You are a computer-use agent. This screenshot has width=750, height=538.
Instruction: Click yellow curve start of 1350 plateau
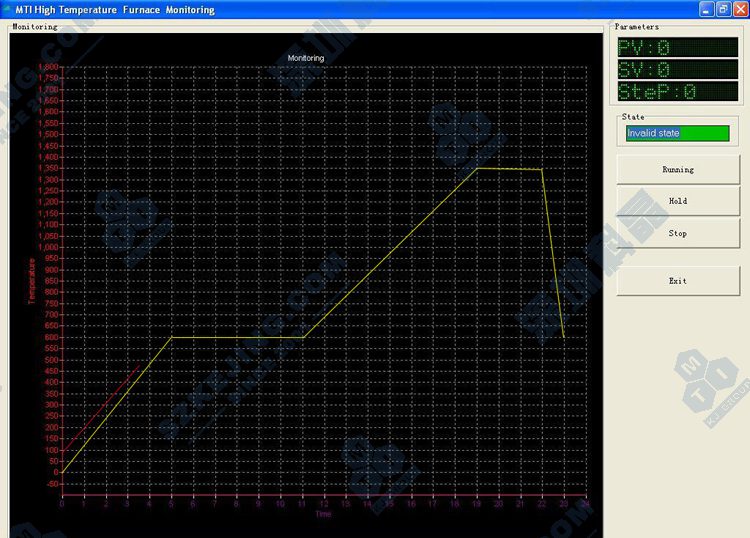pyautogui.click(x=477, y=168)
